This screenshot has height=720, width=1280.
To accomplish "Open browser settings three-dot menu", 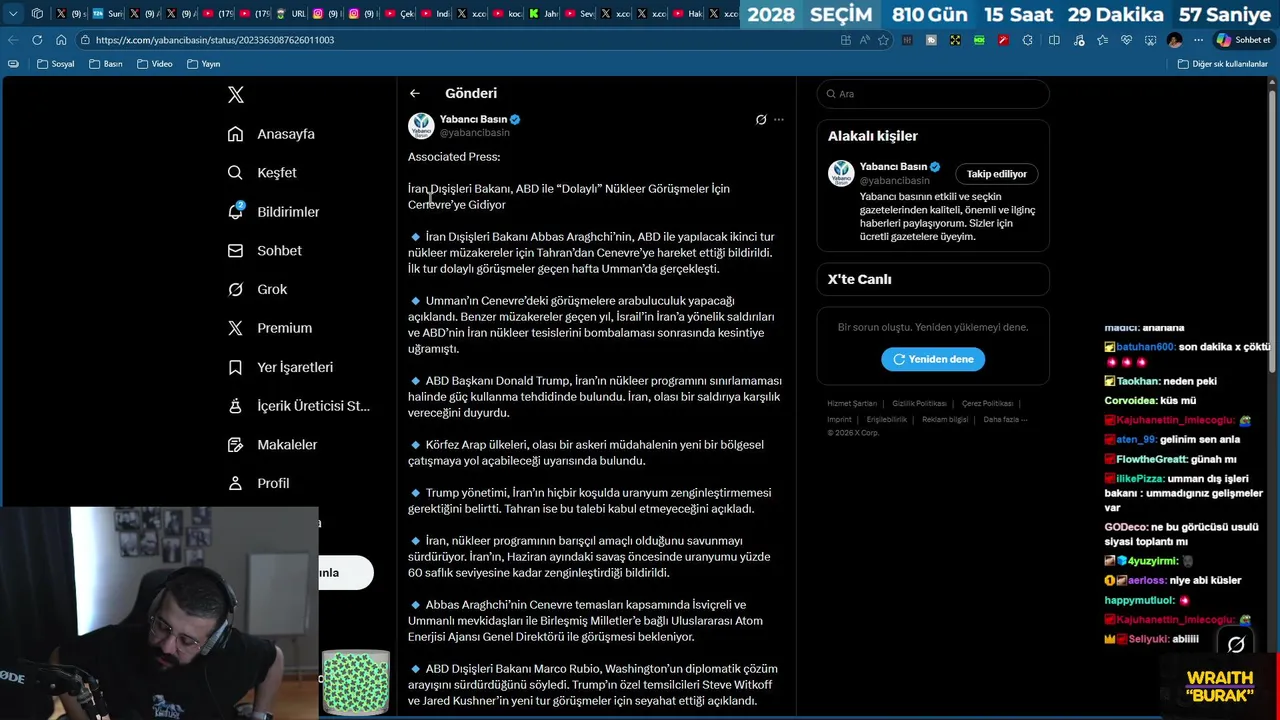I will 1198,40.
